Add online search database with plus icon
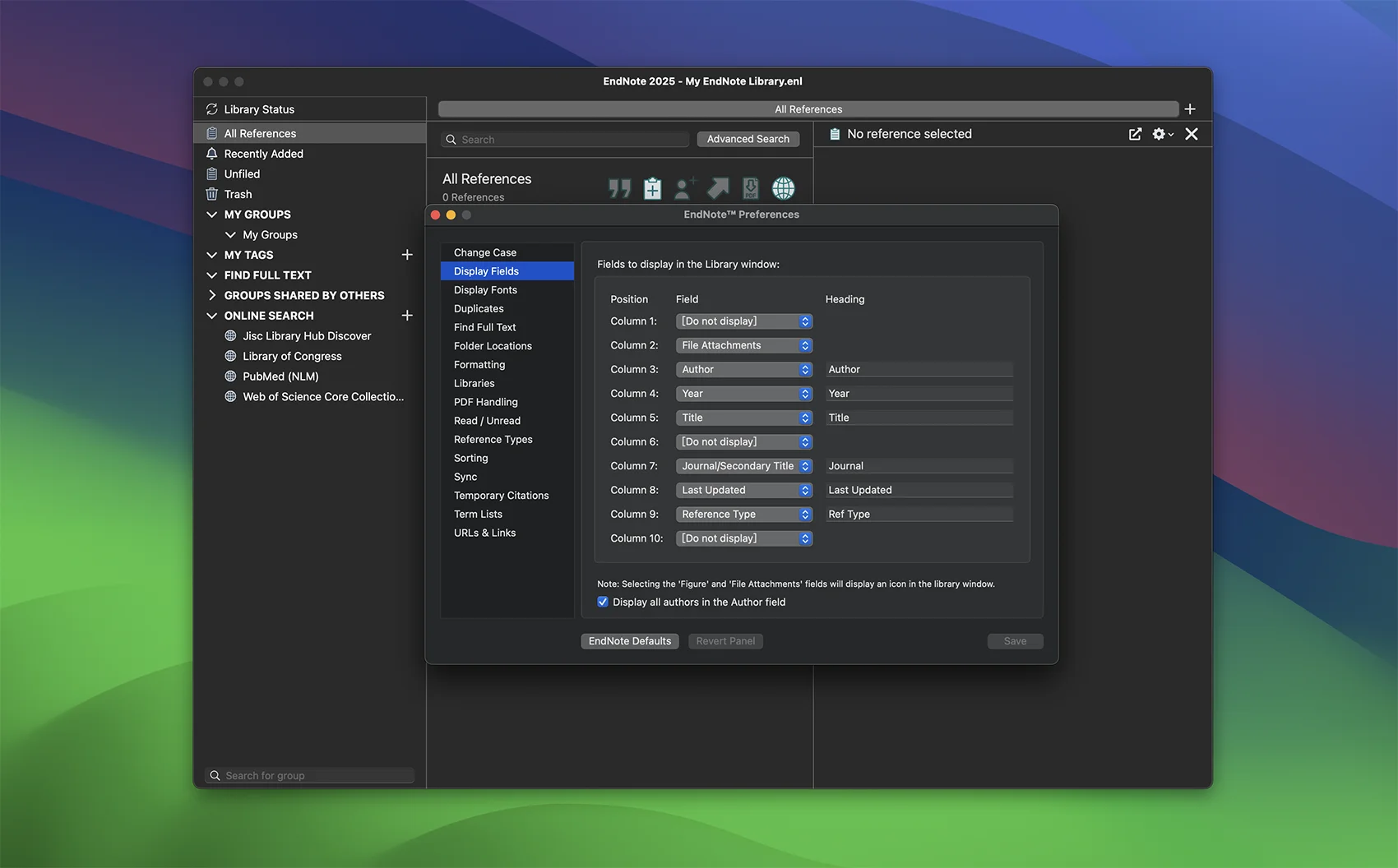This screenshot has width=1398, height=868. (407, 316)
